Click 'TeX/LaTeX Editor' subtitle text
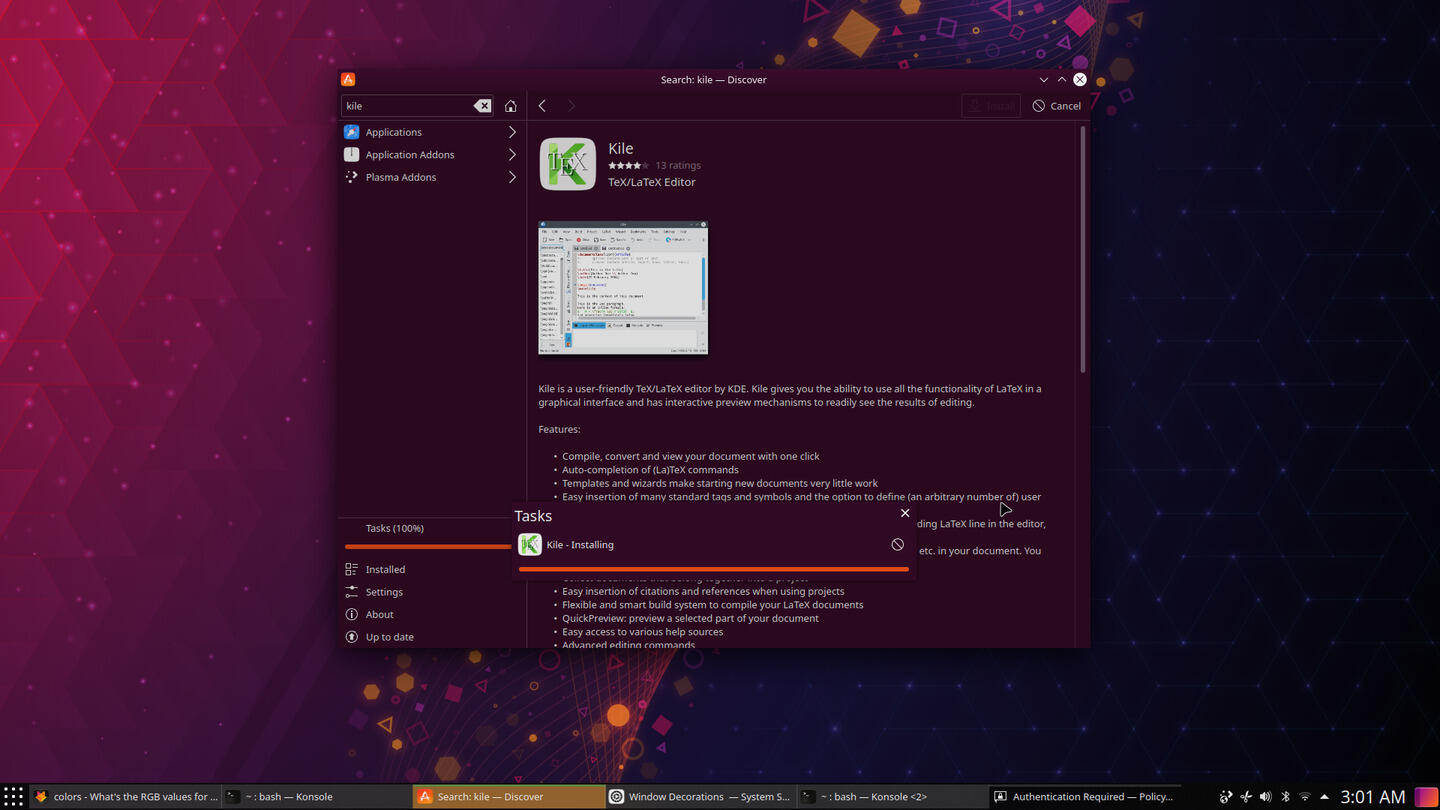 [x=652, y=182]
